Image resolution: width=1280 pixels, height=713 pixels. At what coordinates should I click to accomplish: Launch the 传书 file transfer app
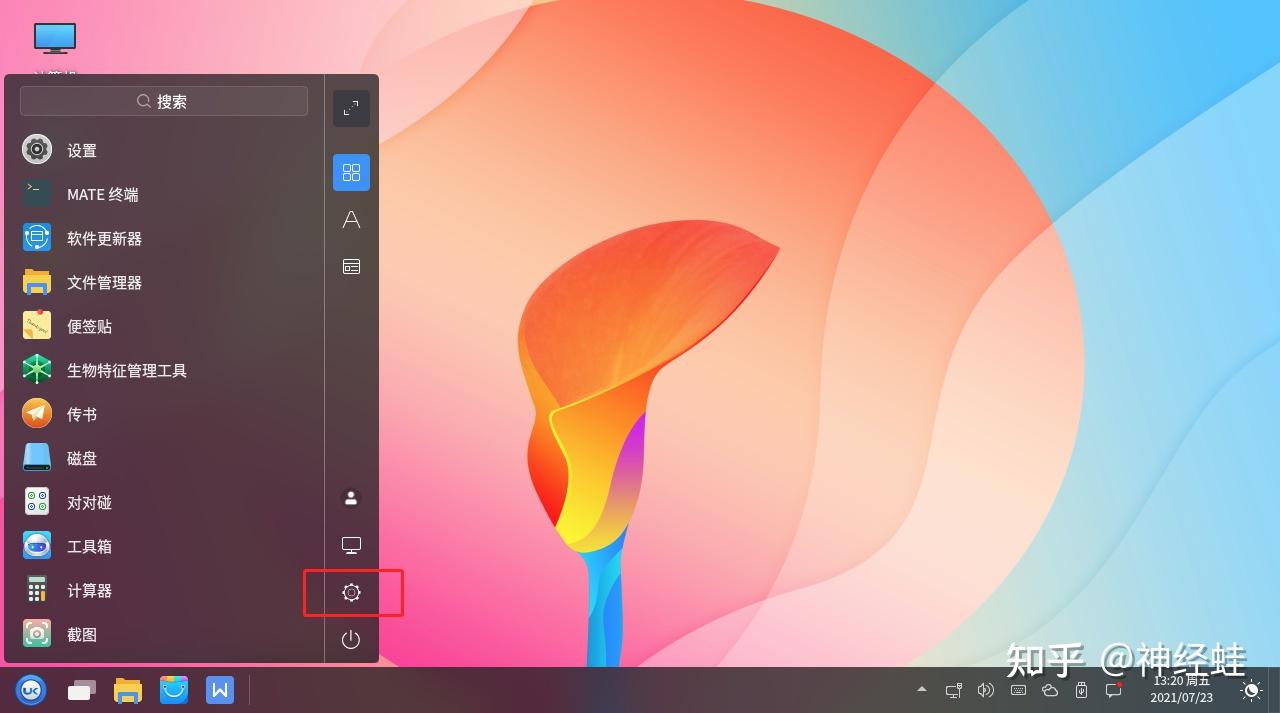(x=81, y=413)
